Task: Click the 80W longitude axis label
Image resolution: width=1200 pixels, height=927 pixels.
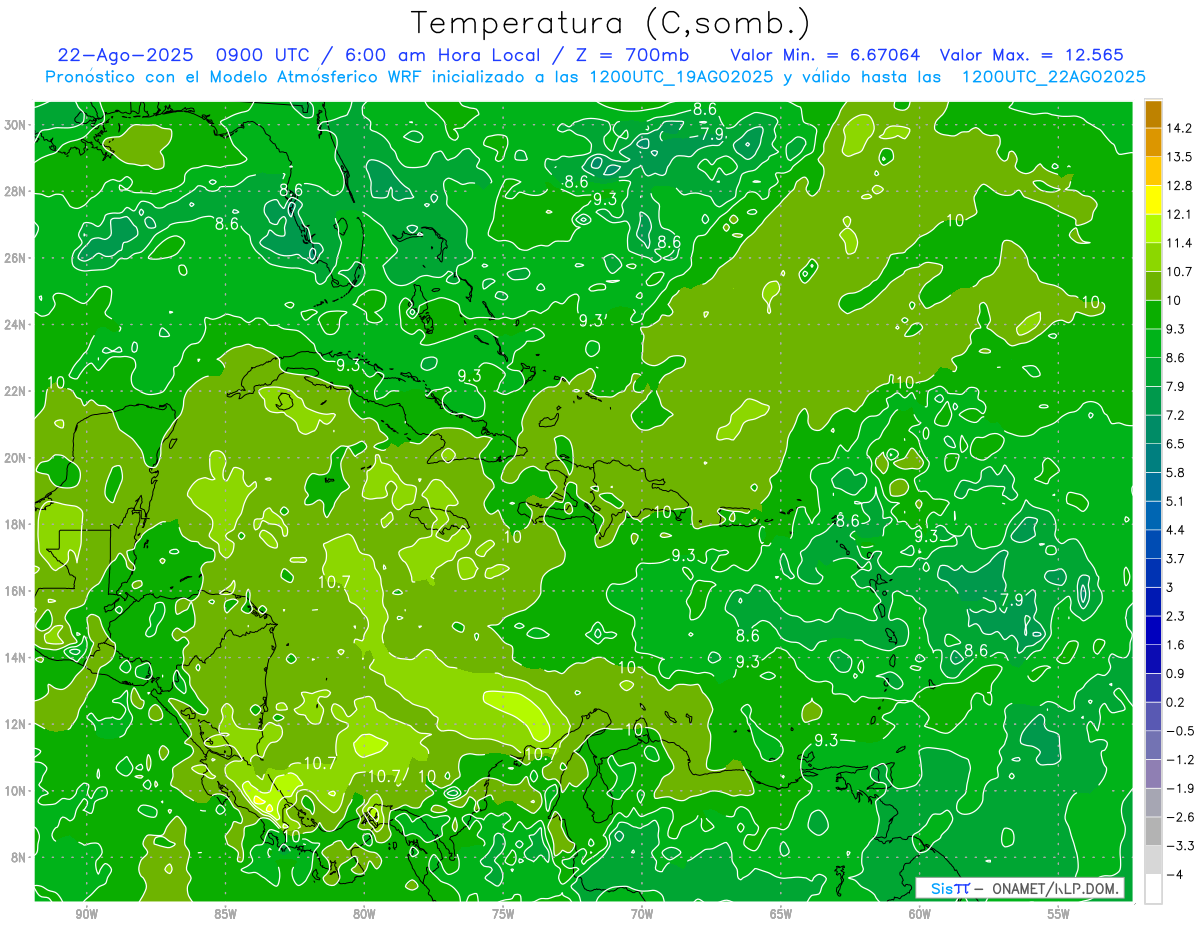Action: [x=364, y=914]
